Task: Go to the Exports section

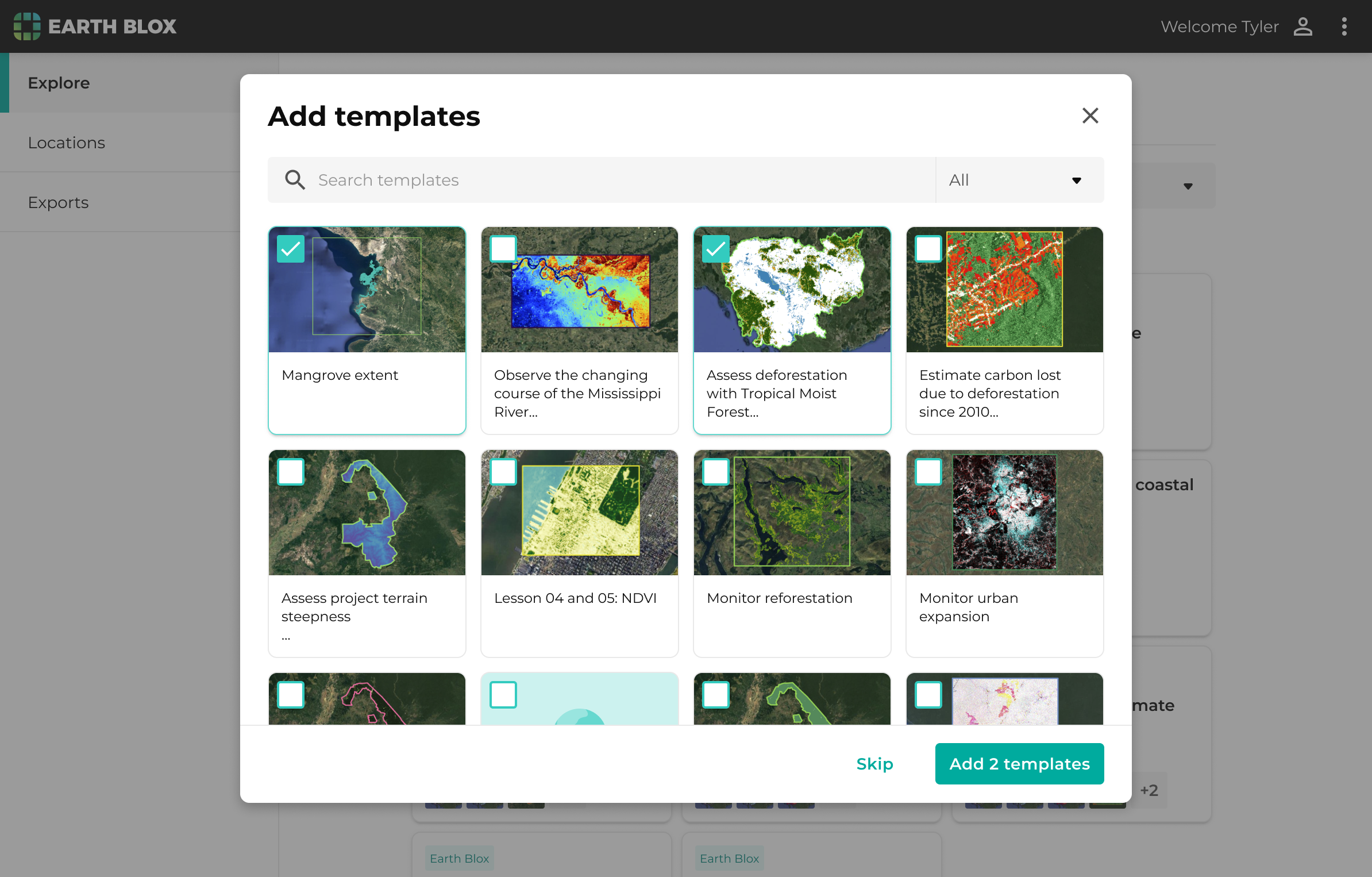Action: pos(58,202)
